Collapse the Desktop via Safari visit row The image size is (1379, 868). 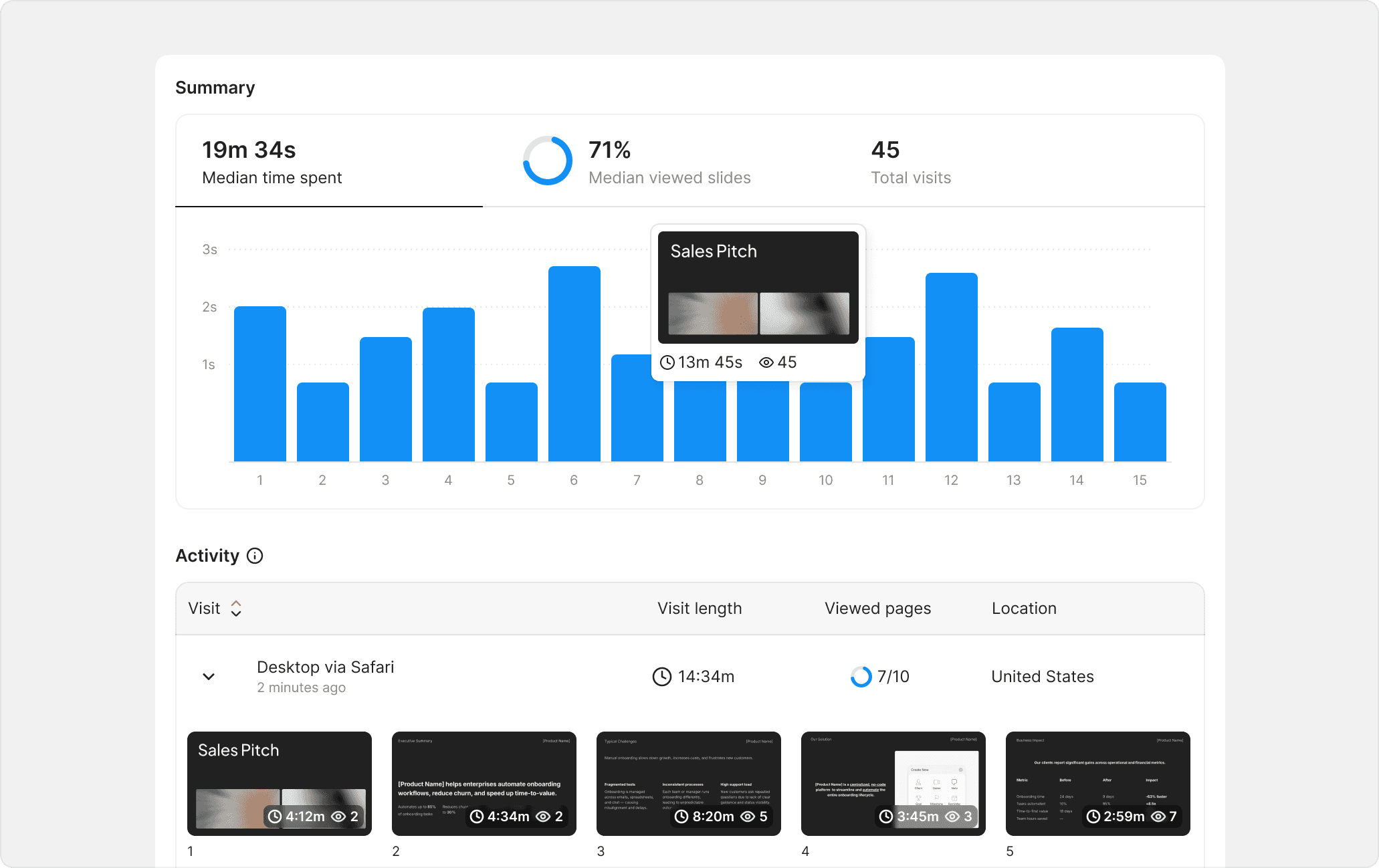click(209, 677)
